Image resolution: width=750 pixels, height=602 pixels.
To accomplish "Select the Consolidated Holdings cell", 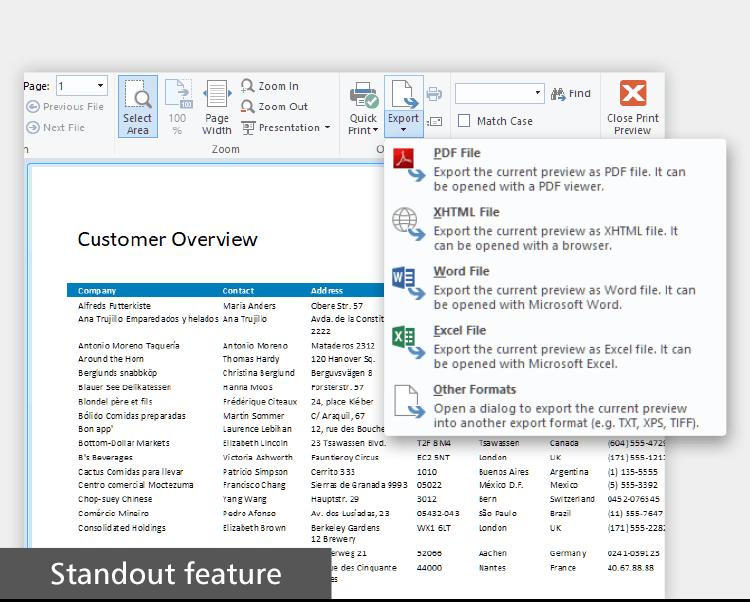I will [122, 528].
